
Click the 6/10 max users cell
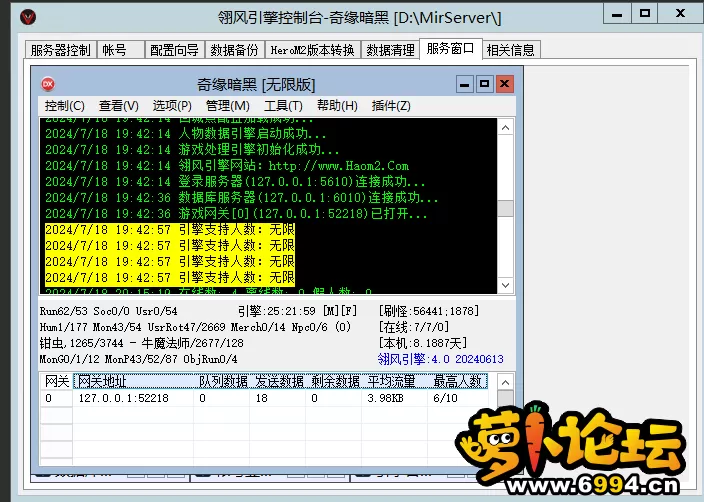coord(445,398)
